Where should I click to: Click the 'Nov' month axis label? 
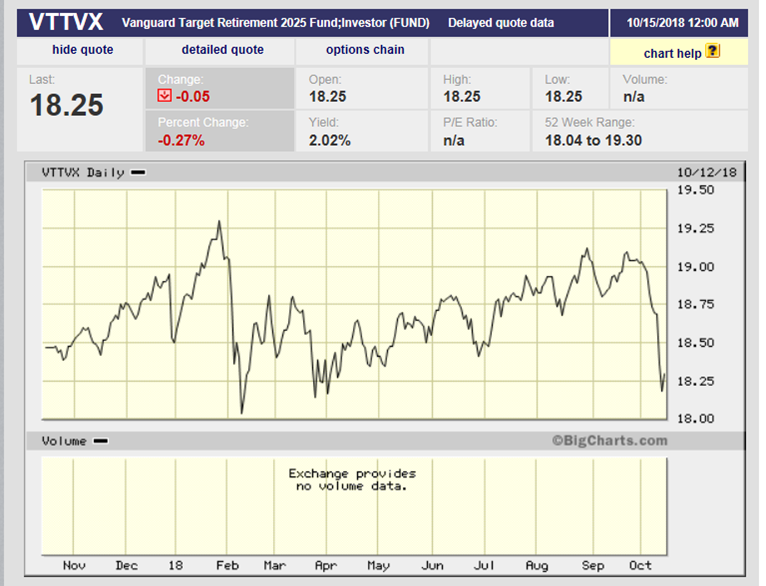point(74,565)
